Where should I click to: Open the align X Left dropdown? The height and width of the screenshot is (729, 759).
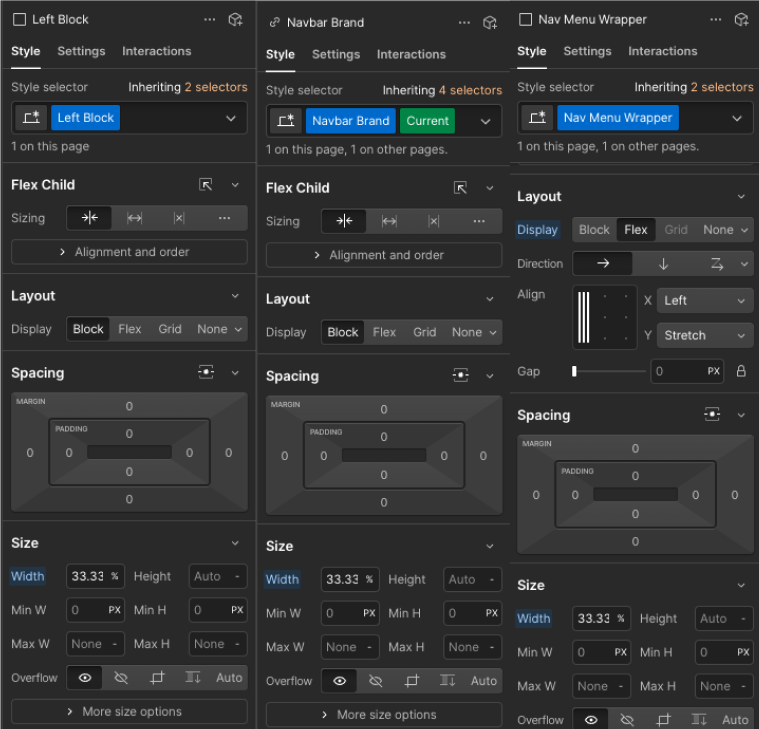coord(704,301)
